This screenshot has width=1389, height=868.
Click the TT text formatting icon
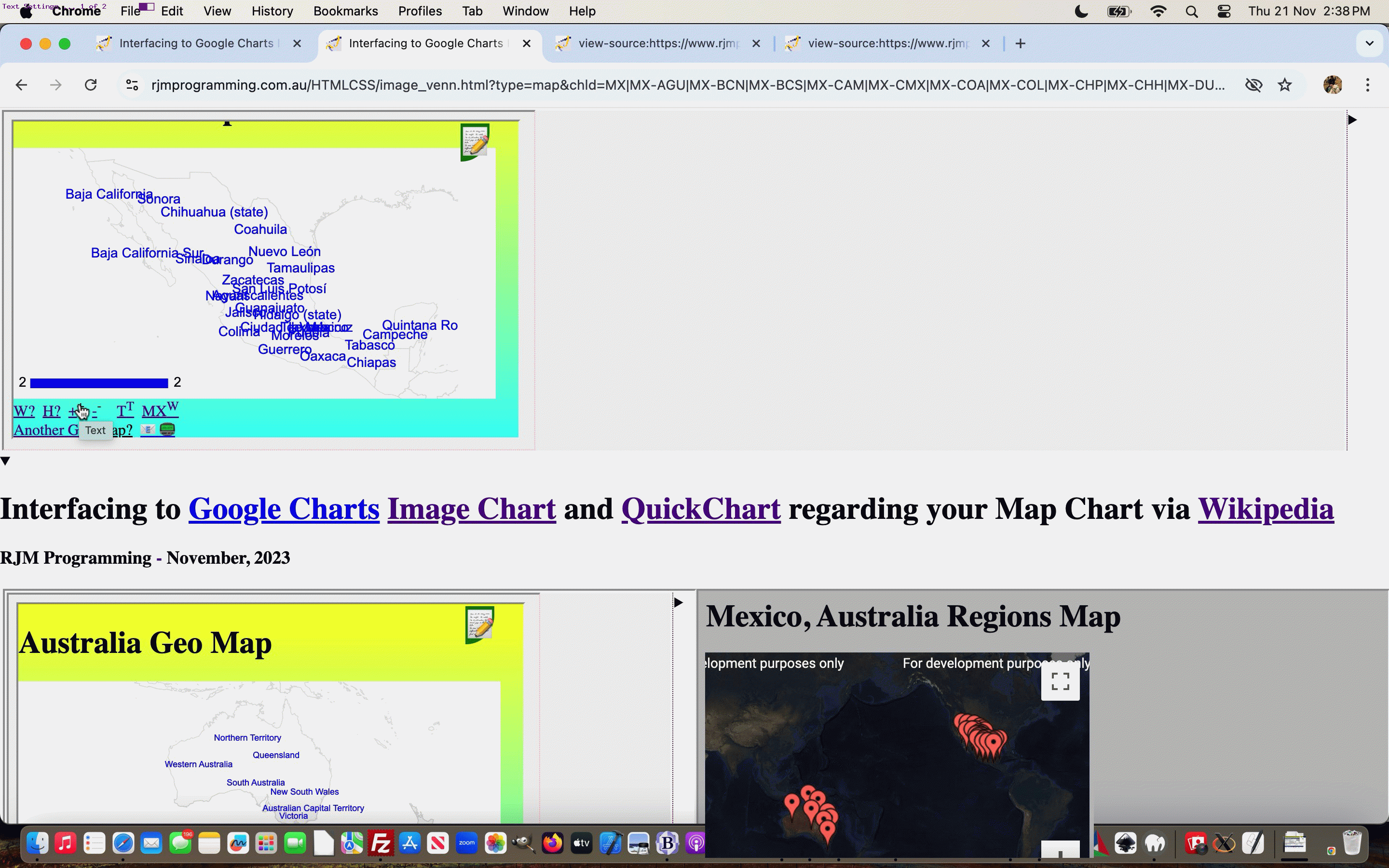tap(123, 409)
